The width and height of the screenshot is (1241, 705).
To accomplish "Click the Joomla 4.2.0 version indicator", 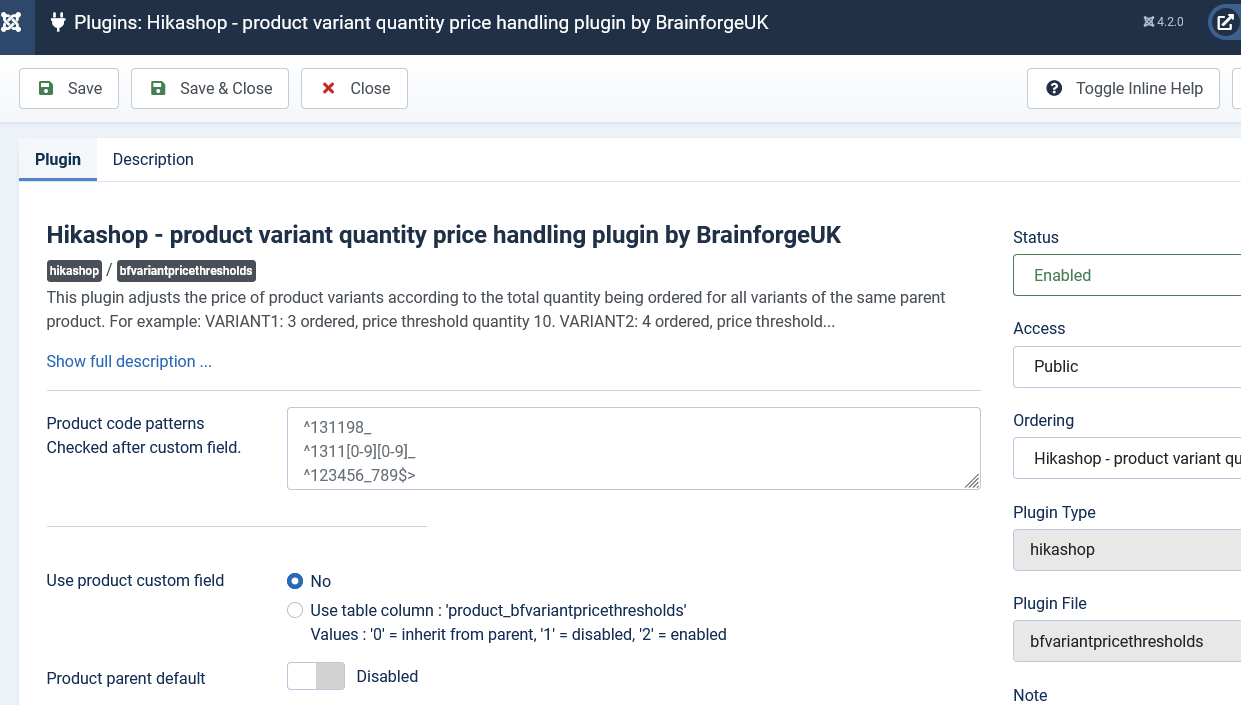I will tap(1163, 22).
